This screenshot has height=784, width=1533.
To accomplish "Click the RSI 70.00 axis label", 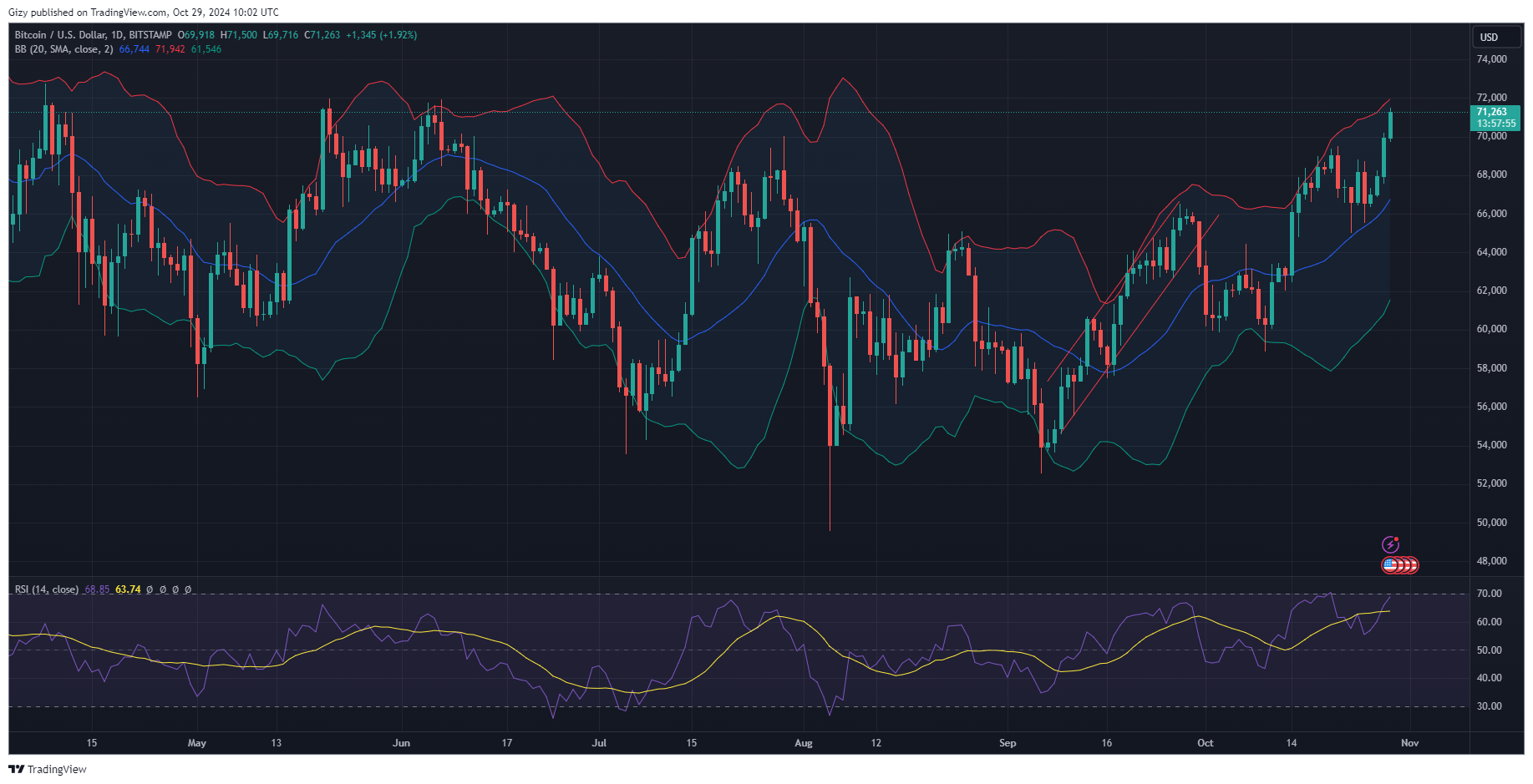I will coord(1490,594).
